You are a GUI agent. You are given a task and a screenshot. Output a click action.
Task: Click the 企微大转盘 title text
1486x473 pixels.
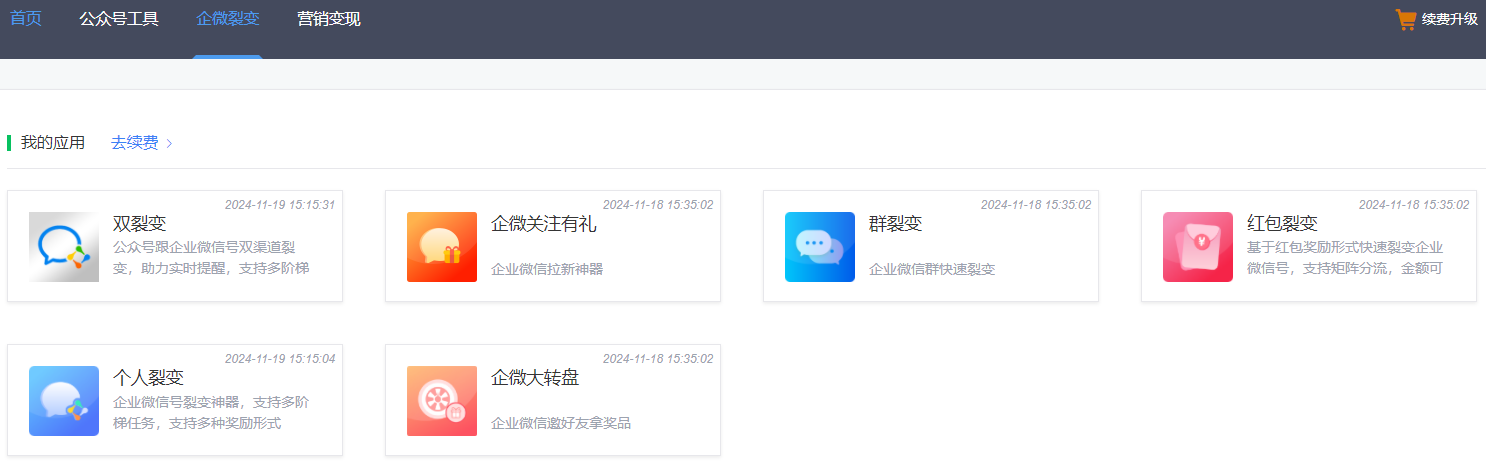[535, 378]
